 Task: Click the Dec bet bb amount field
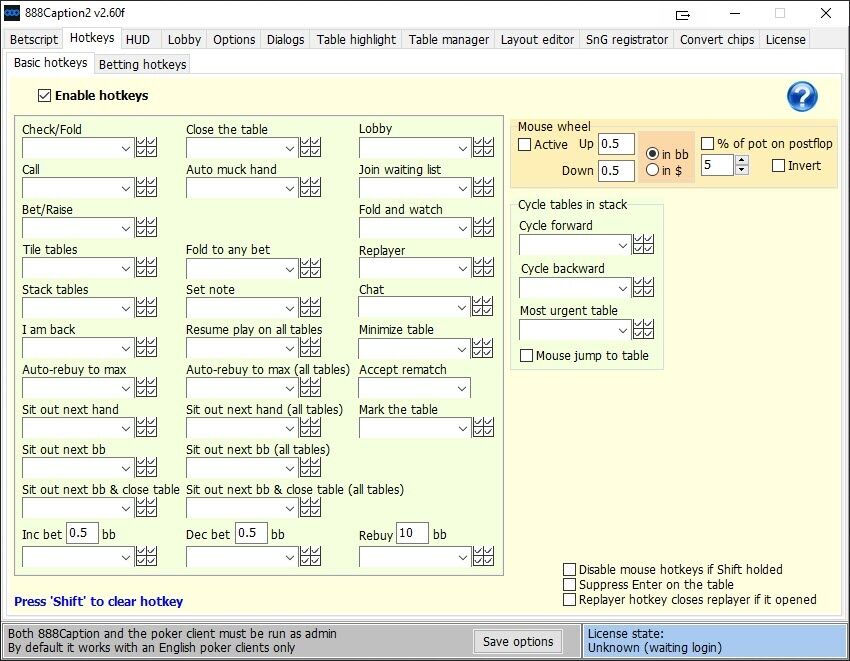(252, 534)
